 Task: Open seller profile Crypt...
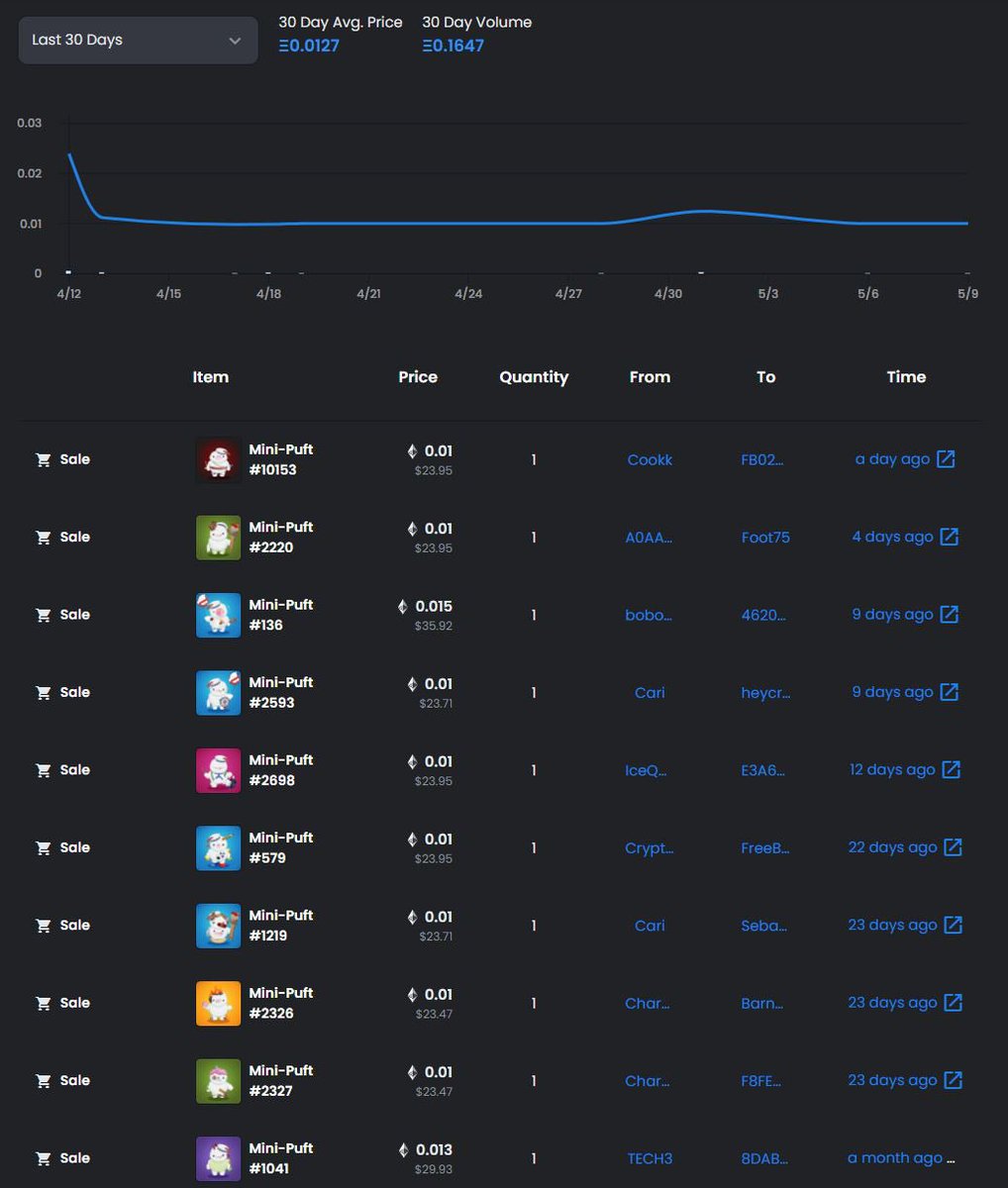coord(650,848)
